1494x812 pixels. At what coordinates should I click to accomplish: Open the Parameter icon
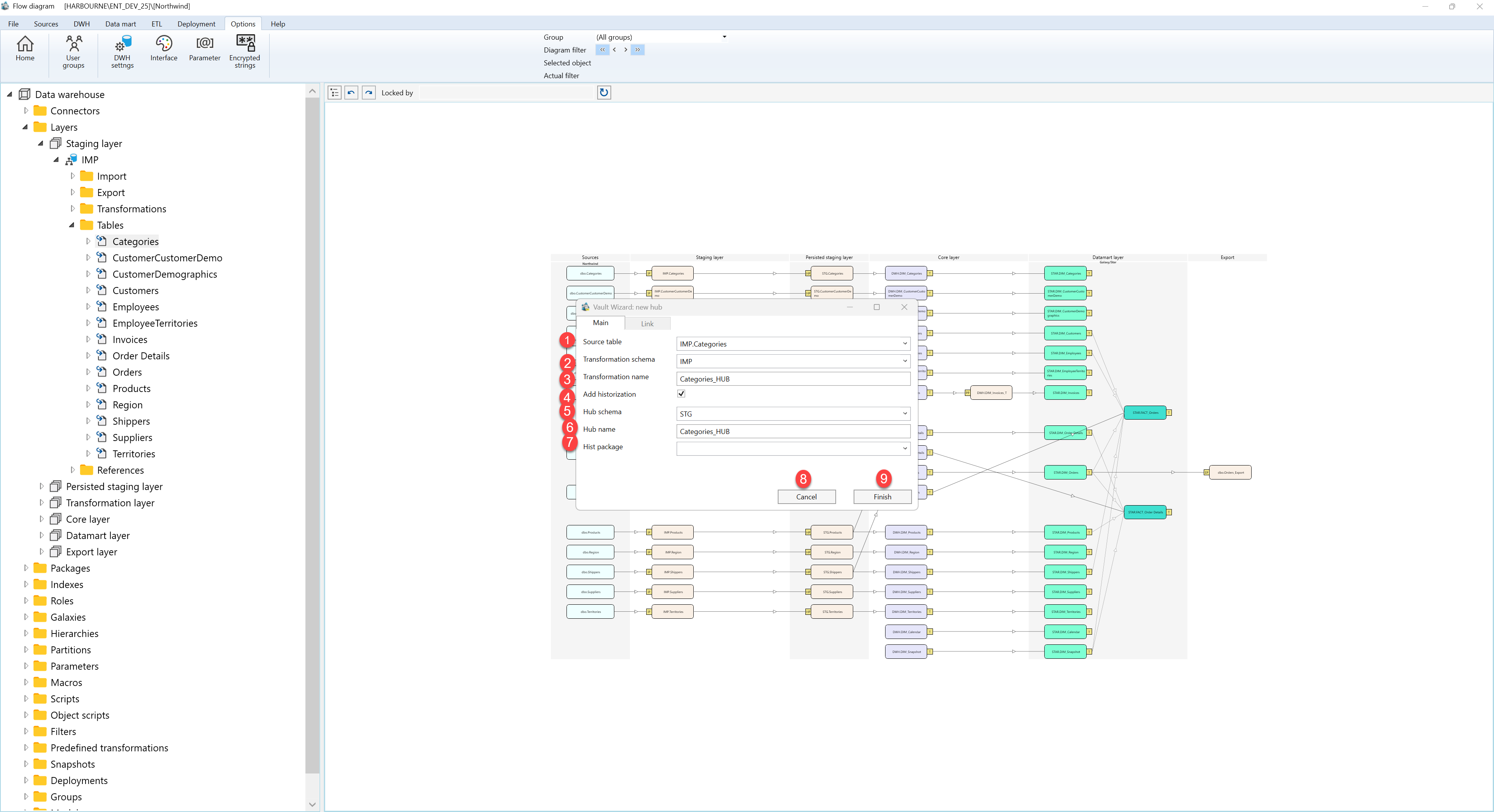[205, 49]
